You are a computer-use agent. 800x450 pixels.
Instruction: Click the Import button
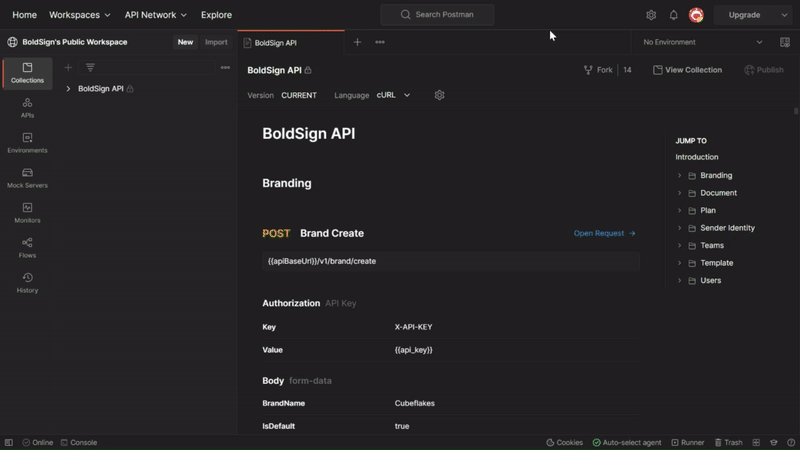[x=216, y=42]
